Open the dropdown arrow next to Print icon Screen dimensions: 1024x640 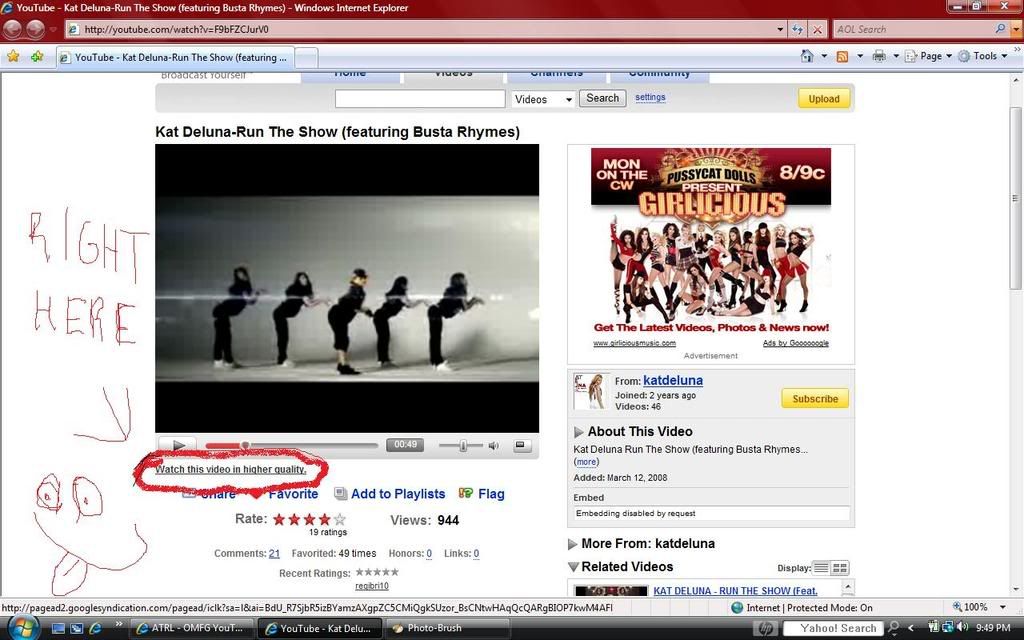tap(895, 56)
